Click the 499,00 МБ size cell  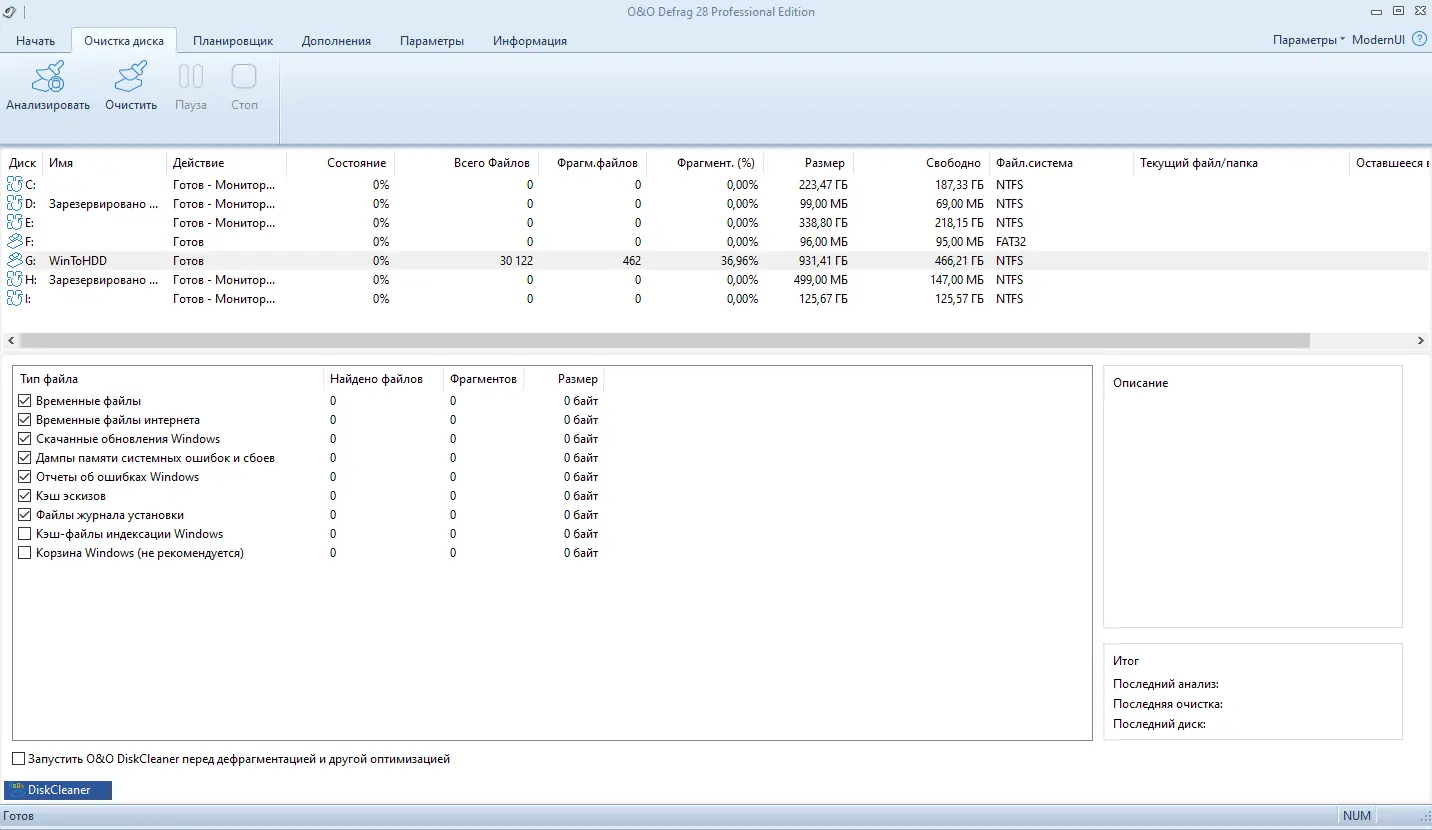coord(819,280)
